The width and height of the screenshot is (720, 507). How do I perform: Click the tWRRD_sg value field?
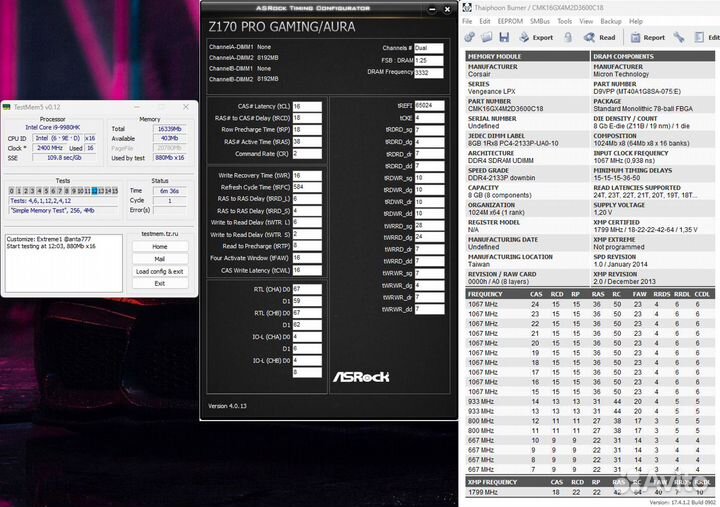coord(429,225)
